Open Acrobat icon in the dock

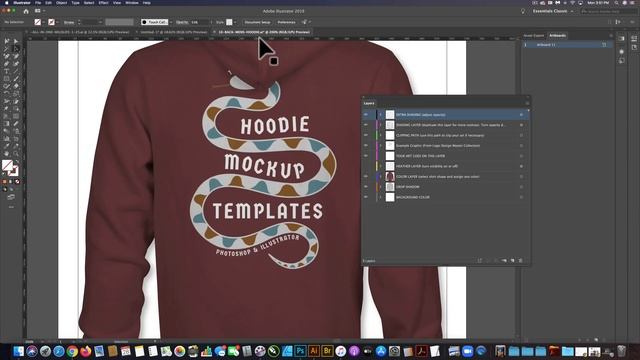tap(422, 351)
